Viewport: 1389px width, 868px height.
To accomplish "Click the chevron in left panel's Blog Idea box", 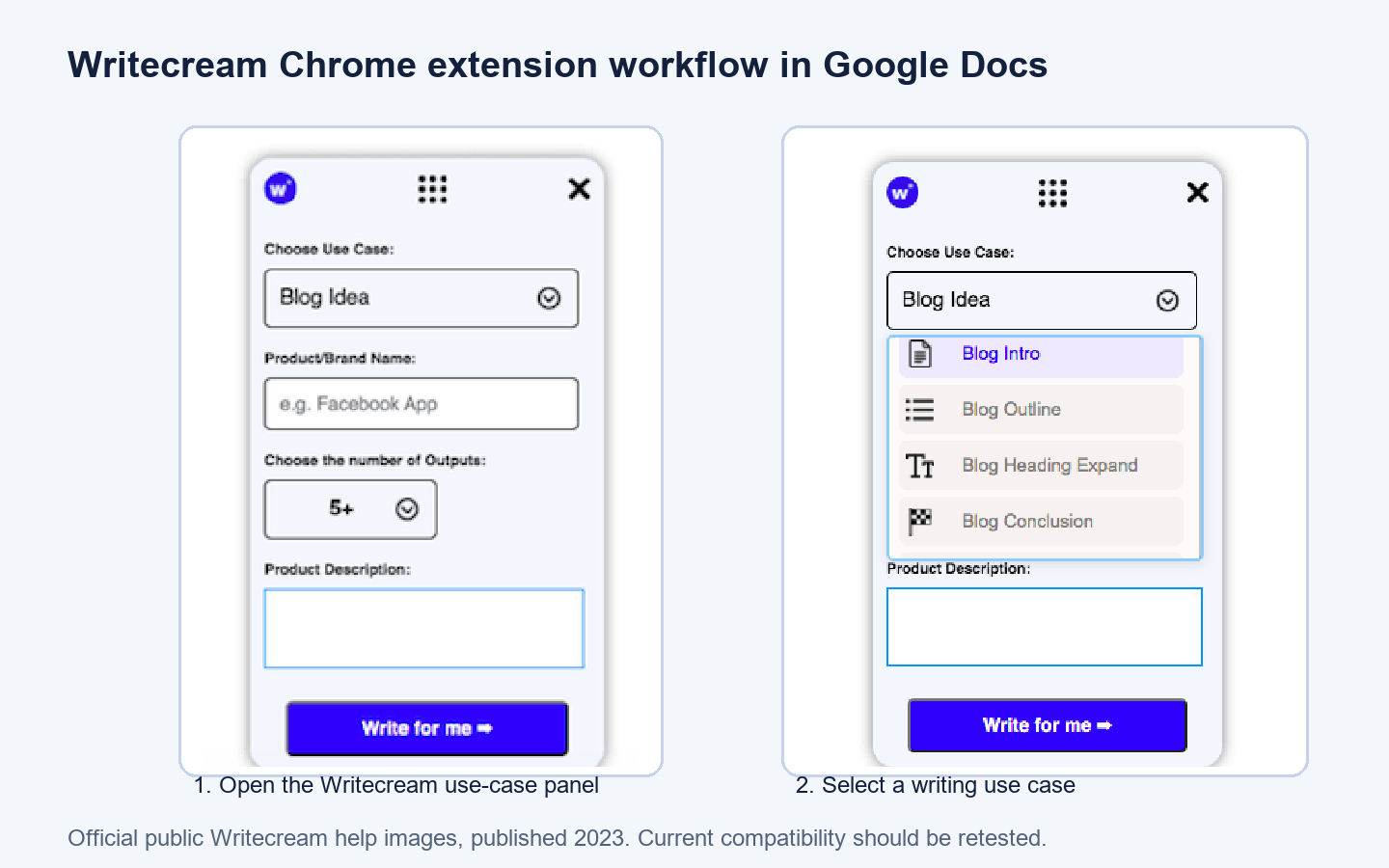I will click(x=549, y=298).
